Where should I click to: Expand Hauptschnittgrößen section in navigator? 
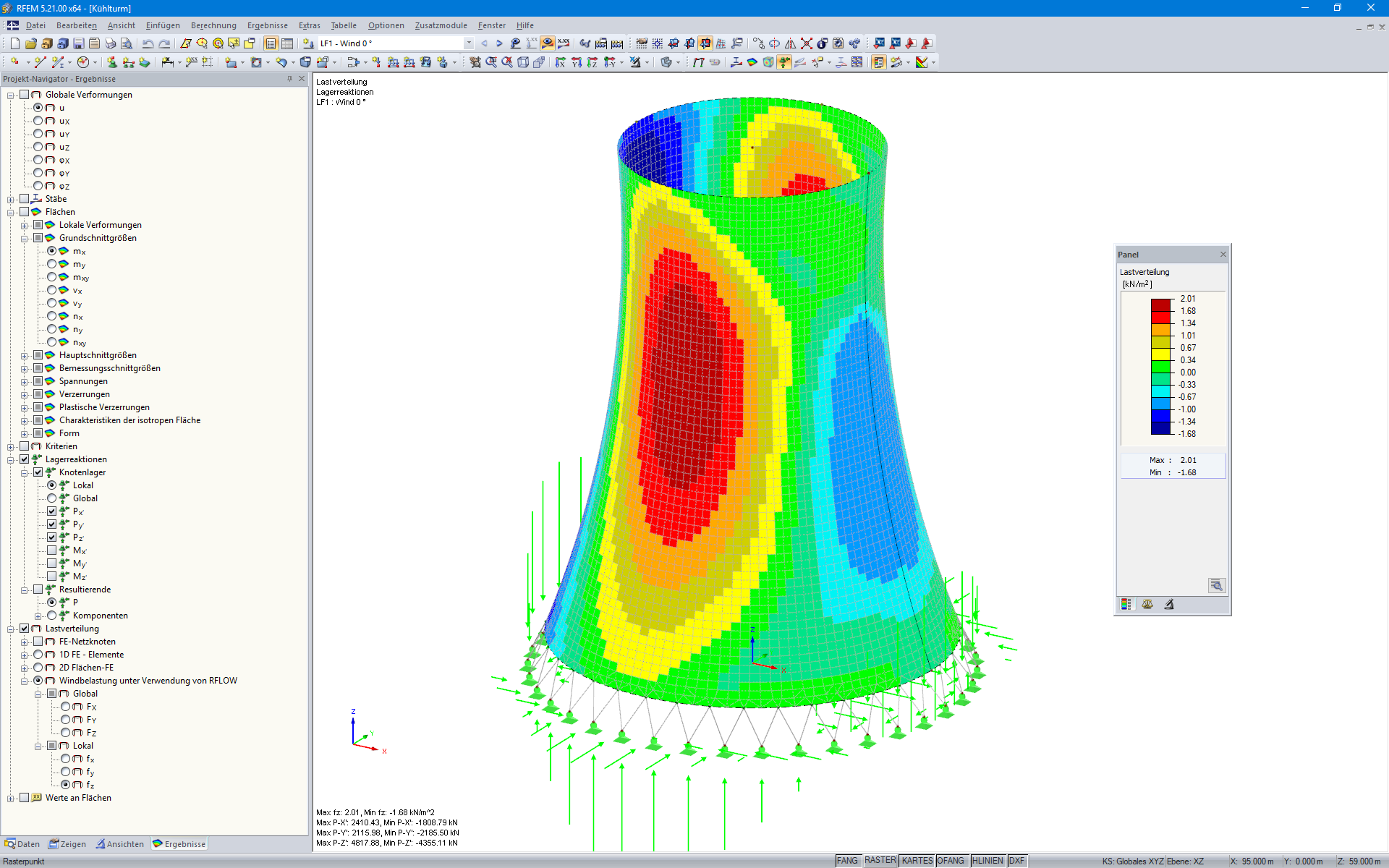coord(22,354)
